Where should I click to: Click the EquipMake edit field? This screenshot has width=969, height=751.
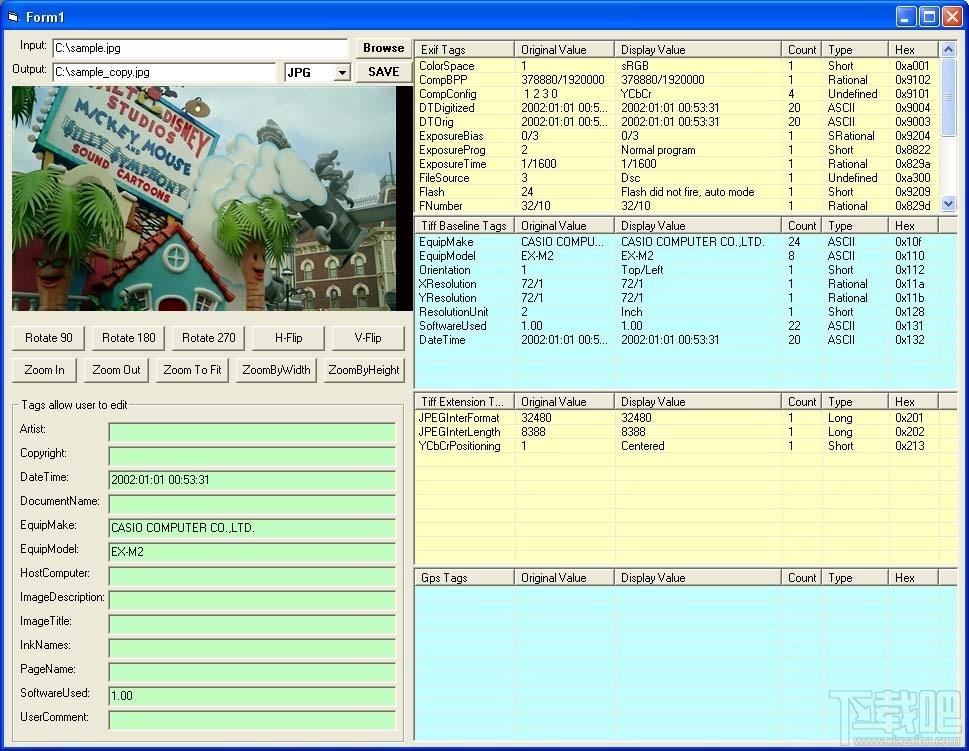click(252, 528)
